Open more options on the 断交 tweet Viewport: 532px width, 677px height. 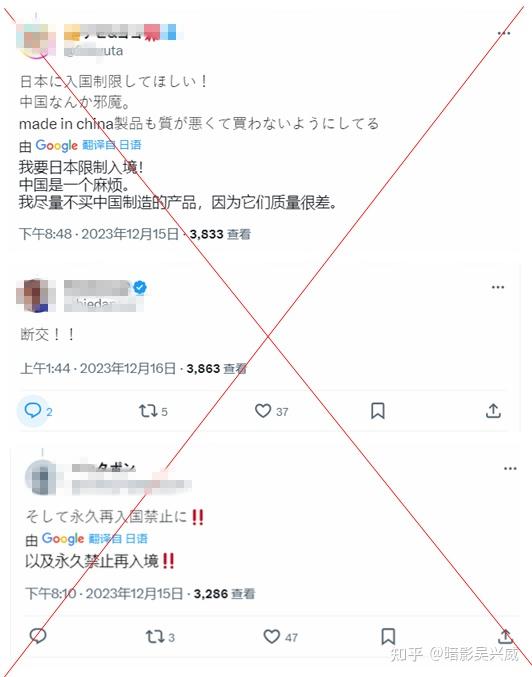pyautogui.click(x=498, y=287)
